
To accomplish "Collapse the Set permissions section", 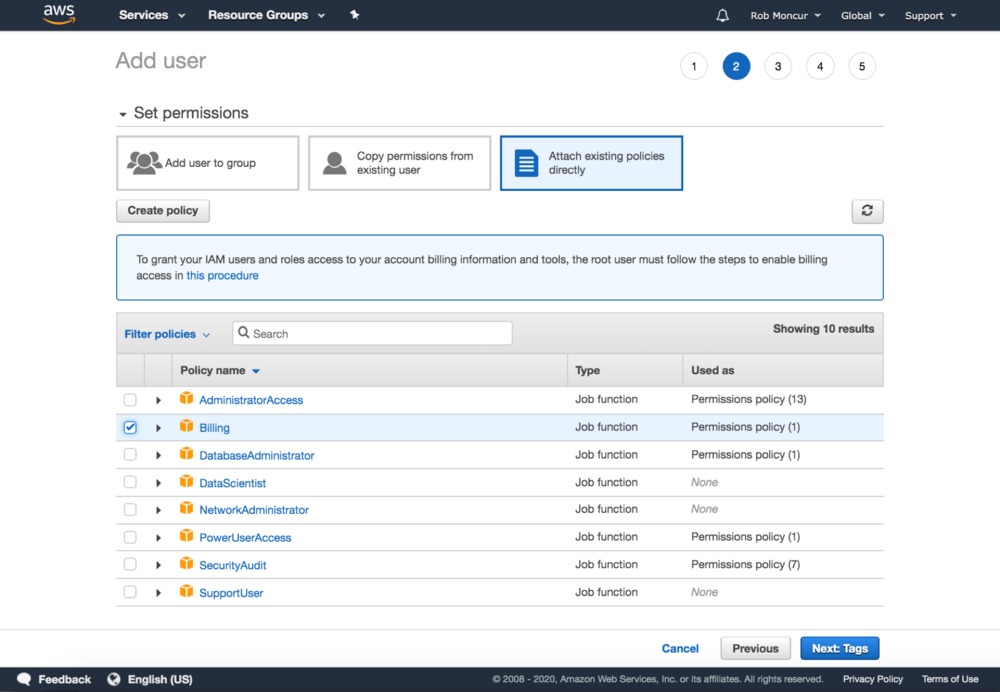I will tap(123, 114).
